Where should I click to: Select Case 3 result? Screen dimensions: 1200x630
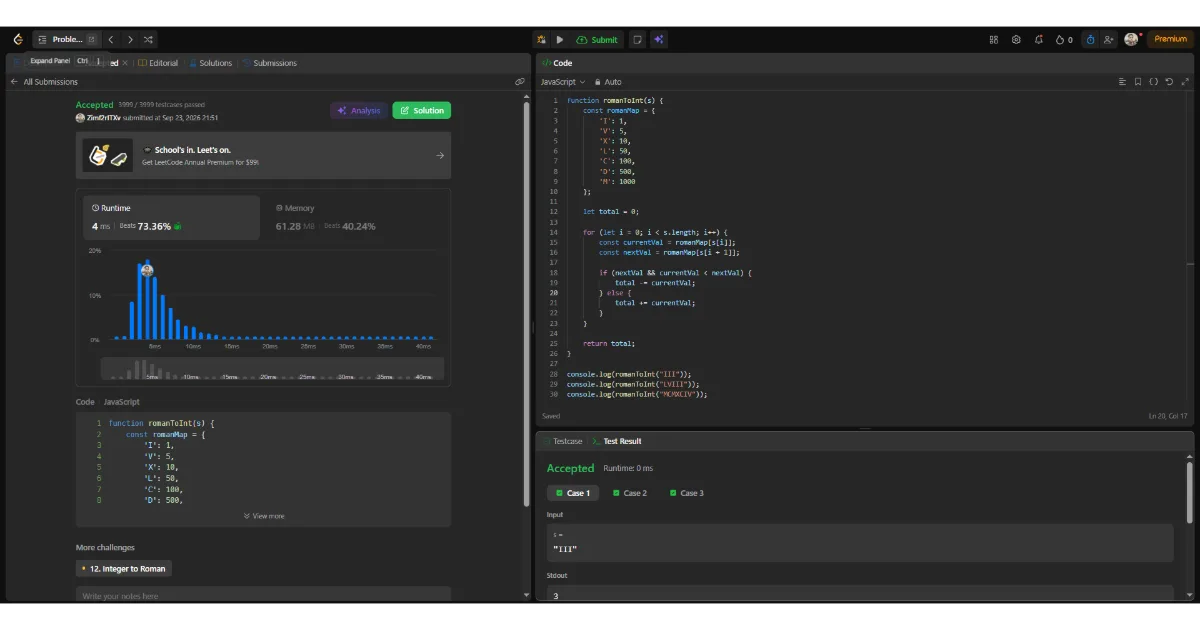click(x=687, y=493)
